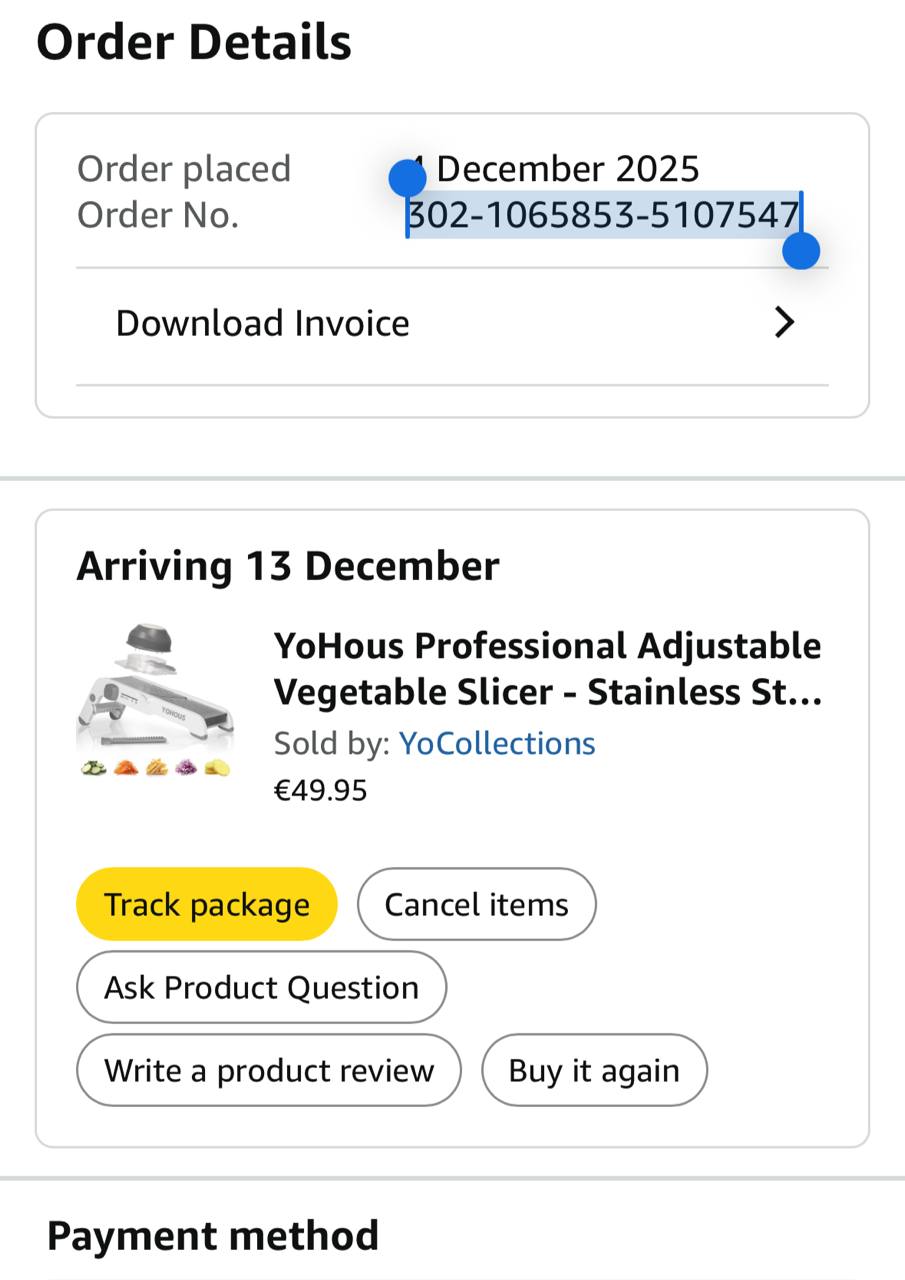Tap the Order placed label
This screenshot has width=905, height=1280.
coord(184,169)
